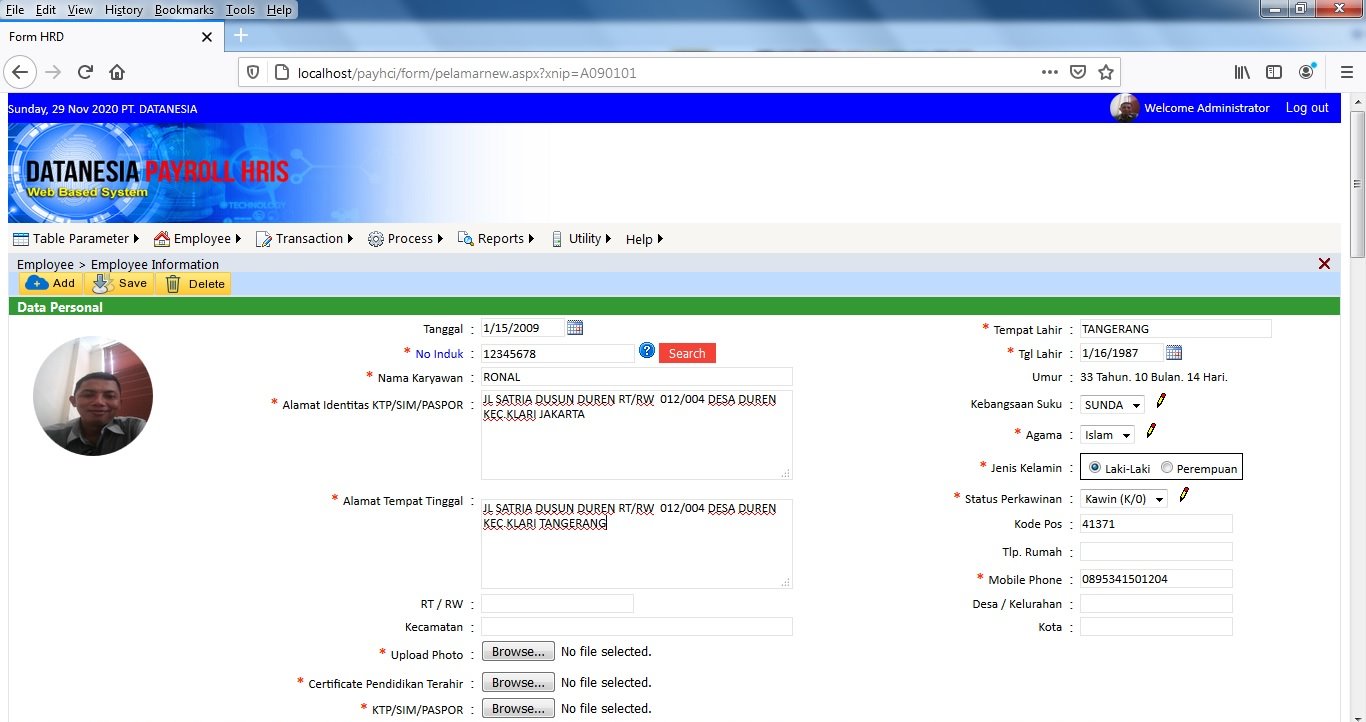The width and height of the screenshot is (1366, 722).
Task: Select the Laki-Laki radio button
Action: click(x=1095, y=467)
